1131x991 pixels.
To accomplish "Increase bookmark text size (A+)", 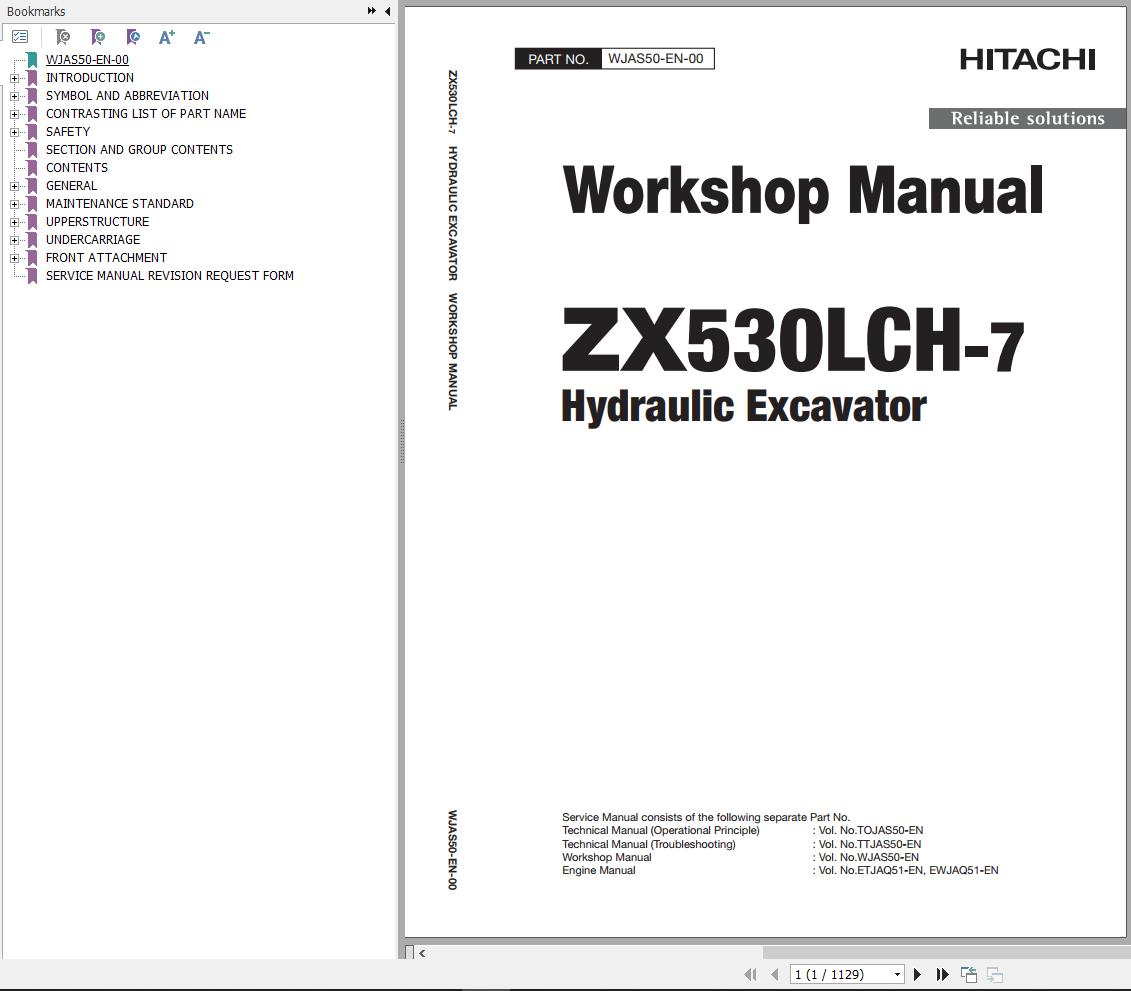I will 167,37.
